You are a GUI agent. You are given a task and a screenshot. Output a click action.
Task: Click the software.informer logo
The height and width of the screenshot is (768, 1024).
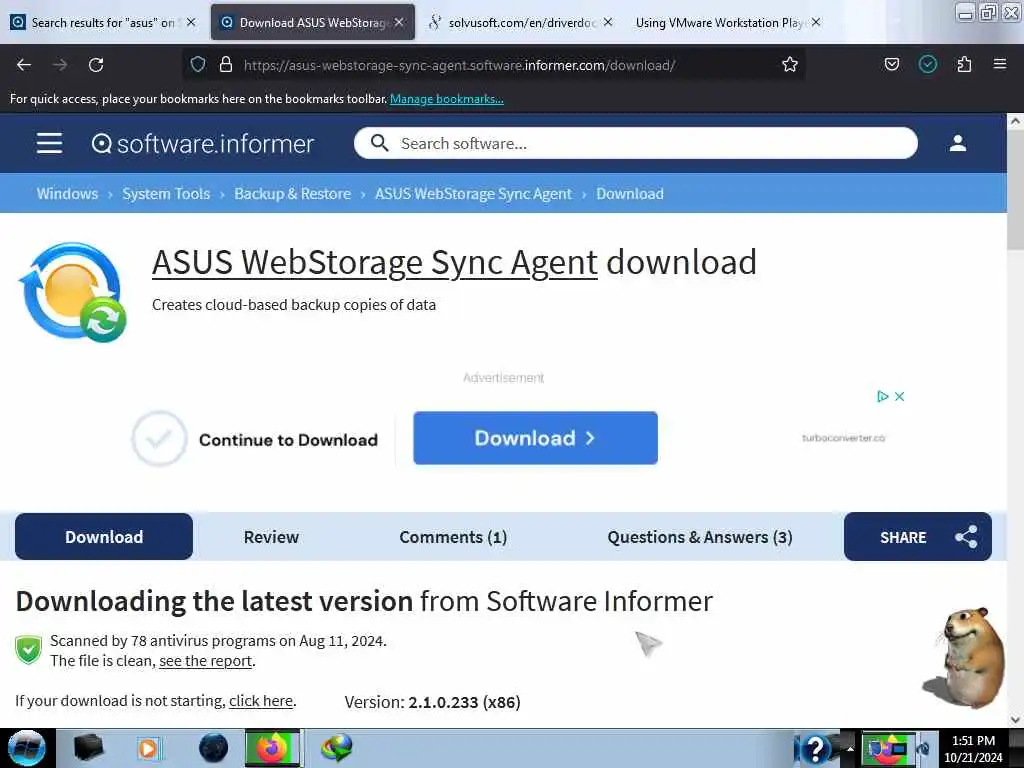pos(203,144)
